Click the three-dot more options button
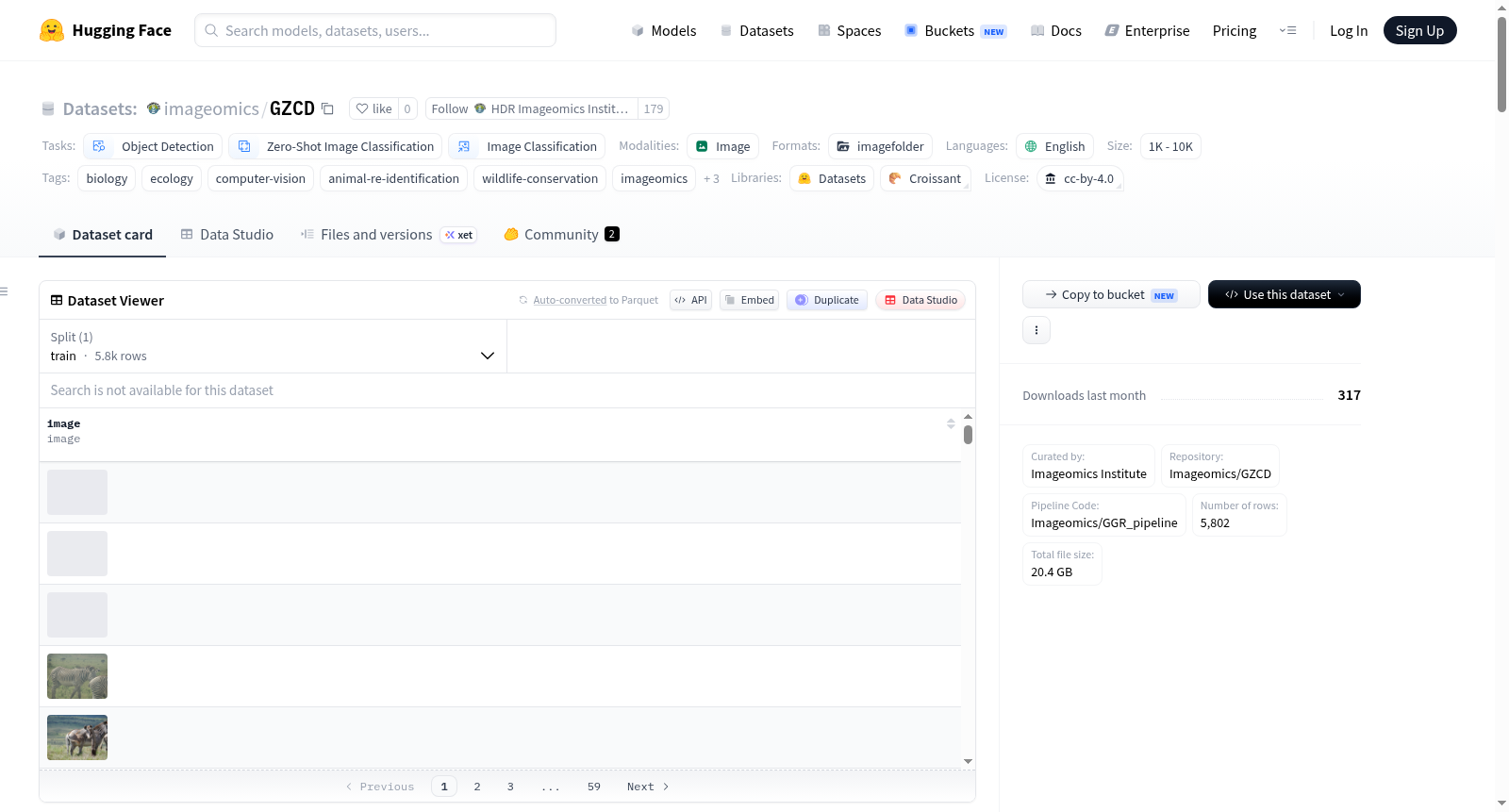1509x812 pixels. (1036, 330)
